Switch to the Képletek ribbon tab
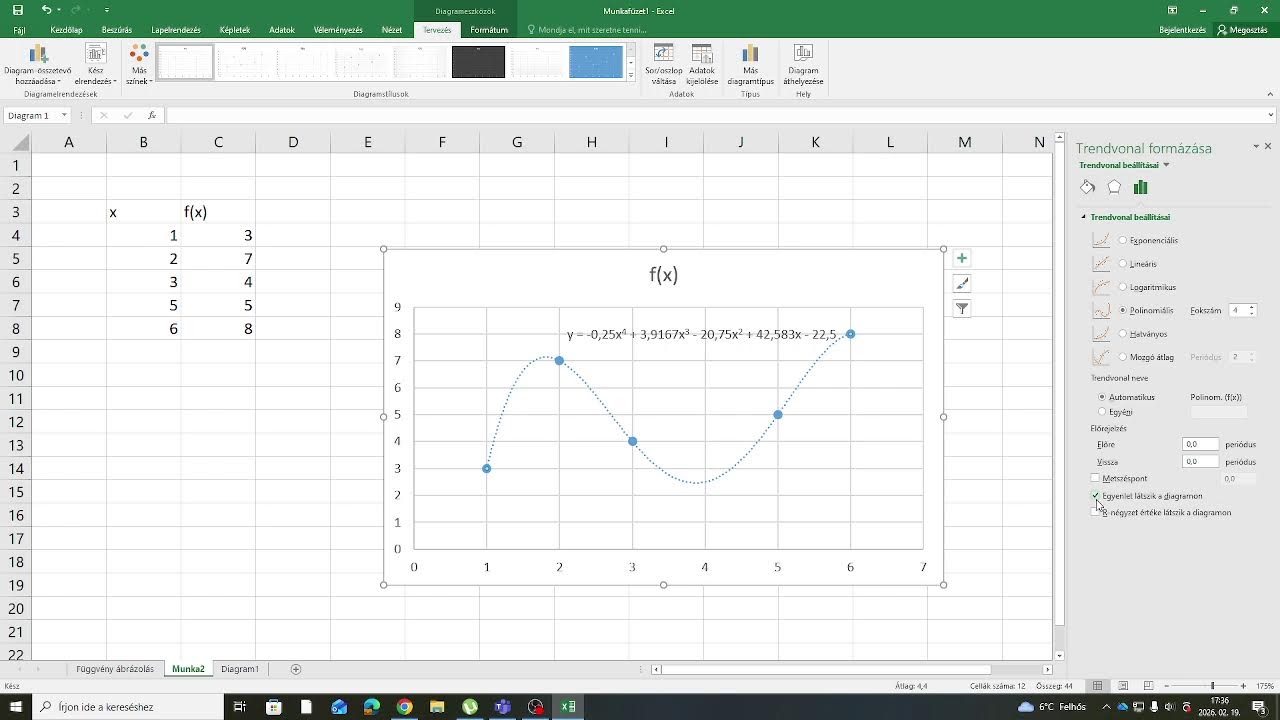 click(x=235, y=30)
